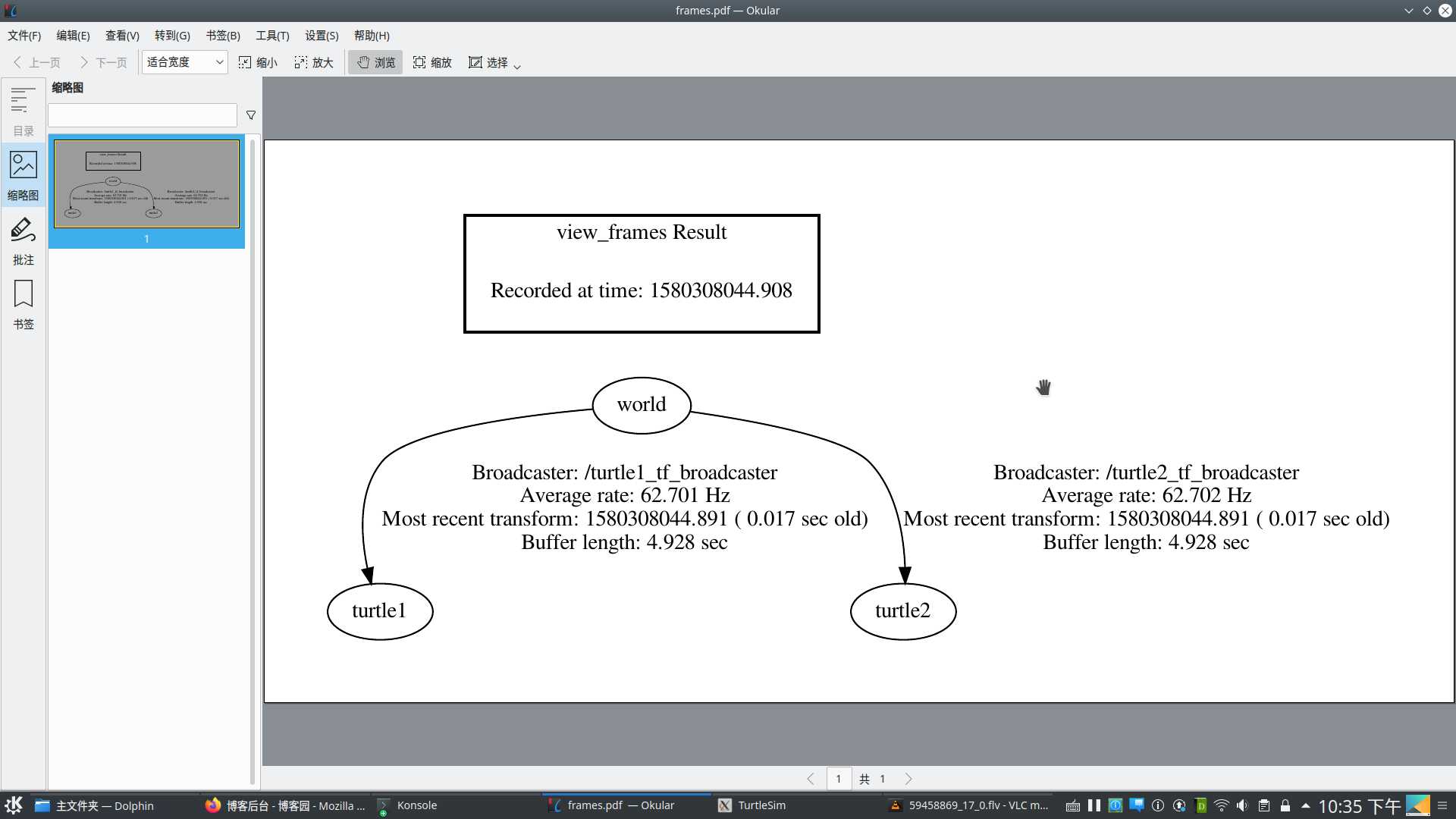Image resolution: width=1456 pixels, height=819 pixels.
Task: Open the blue chat message tray icon
Action: tap(1137, 805)
